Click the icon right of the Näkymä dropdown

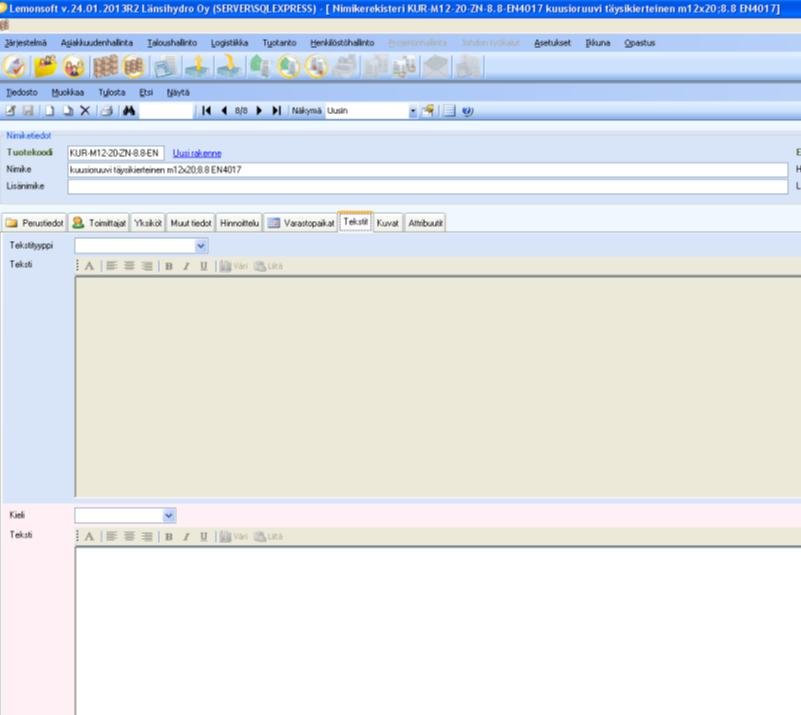[428, 111]
